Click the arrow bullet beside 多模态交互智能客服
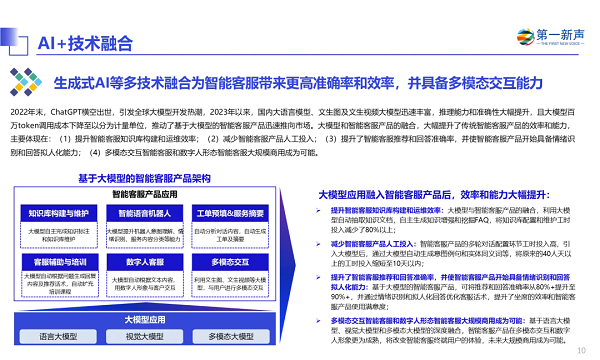 318,321
